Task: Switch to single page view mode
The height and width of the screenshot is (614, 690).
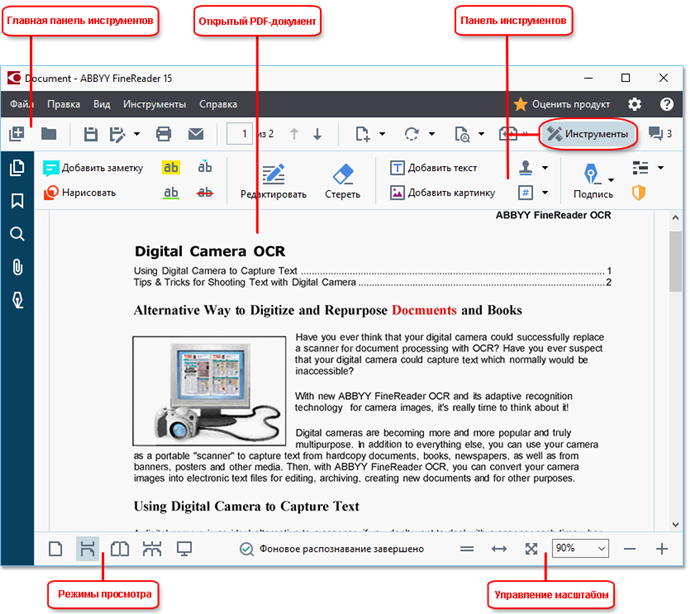Action: pyautogui.click(x=55, y=549)
